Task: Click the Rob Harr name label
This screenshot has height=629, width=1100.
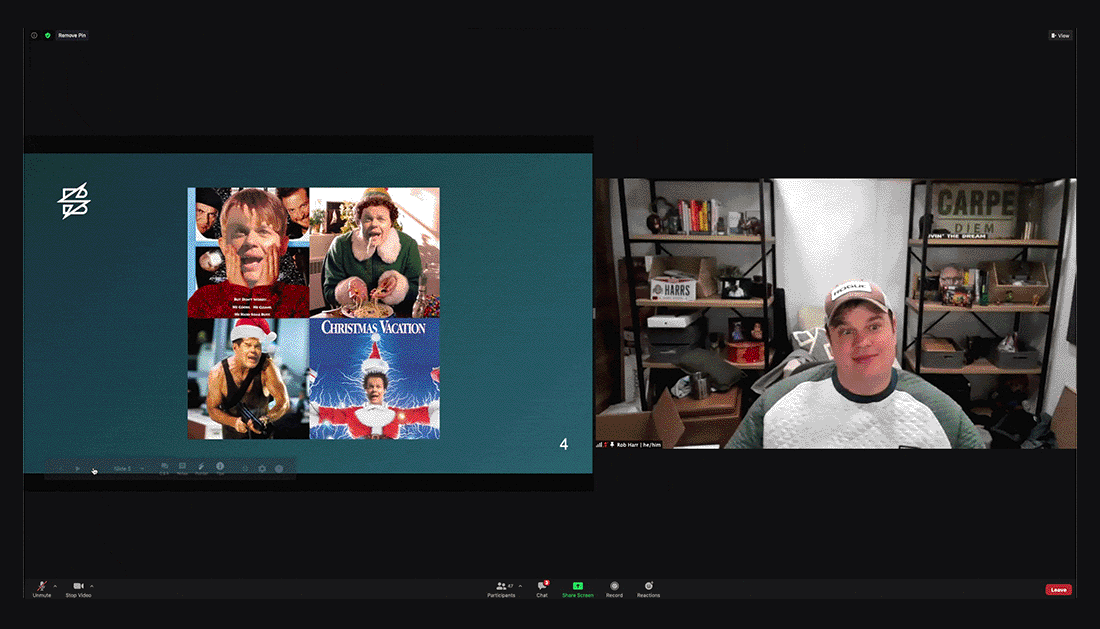Action: (x=638, y=445)
